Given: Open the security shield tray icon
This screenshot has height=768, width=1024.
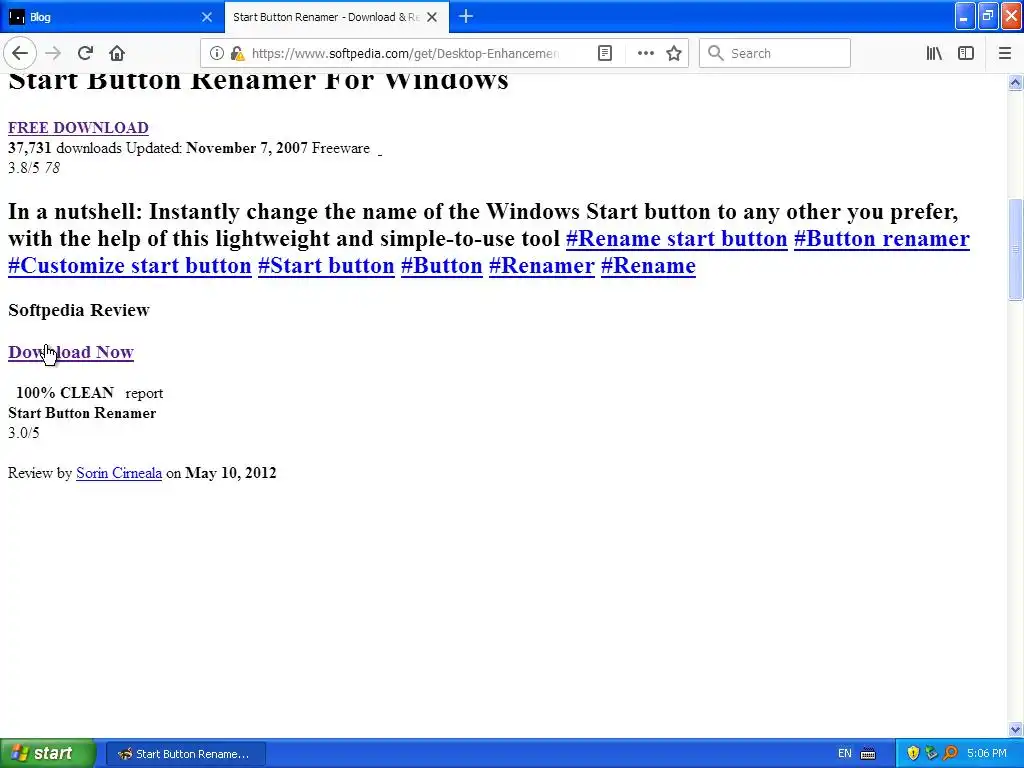Looking at the screenshot, I should point(913,754).
